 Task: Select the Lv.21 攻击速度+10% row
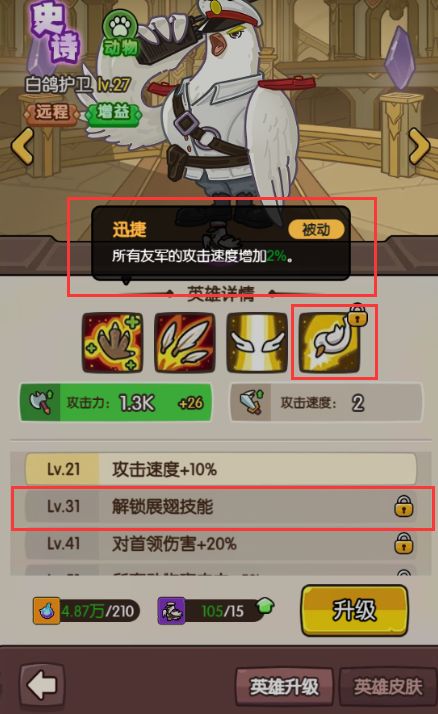[220, 469]
